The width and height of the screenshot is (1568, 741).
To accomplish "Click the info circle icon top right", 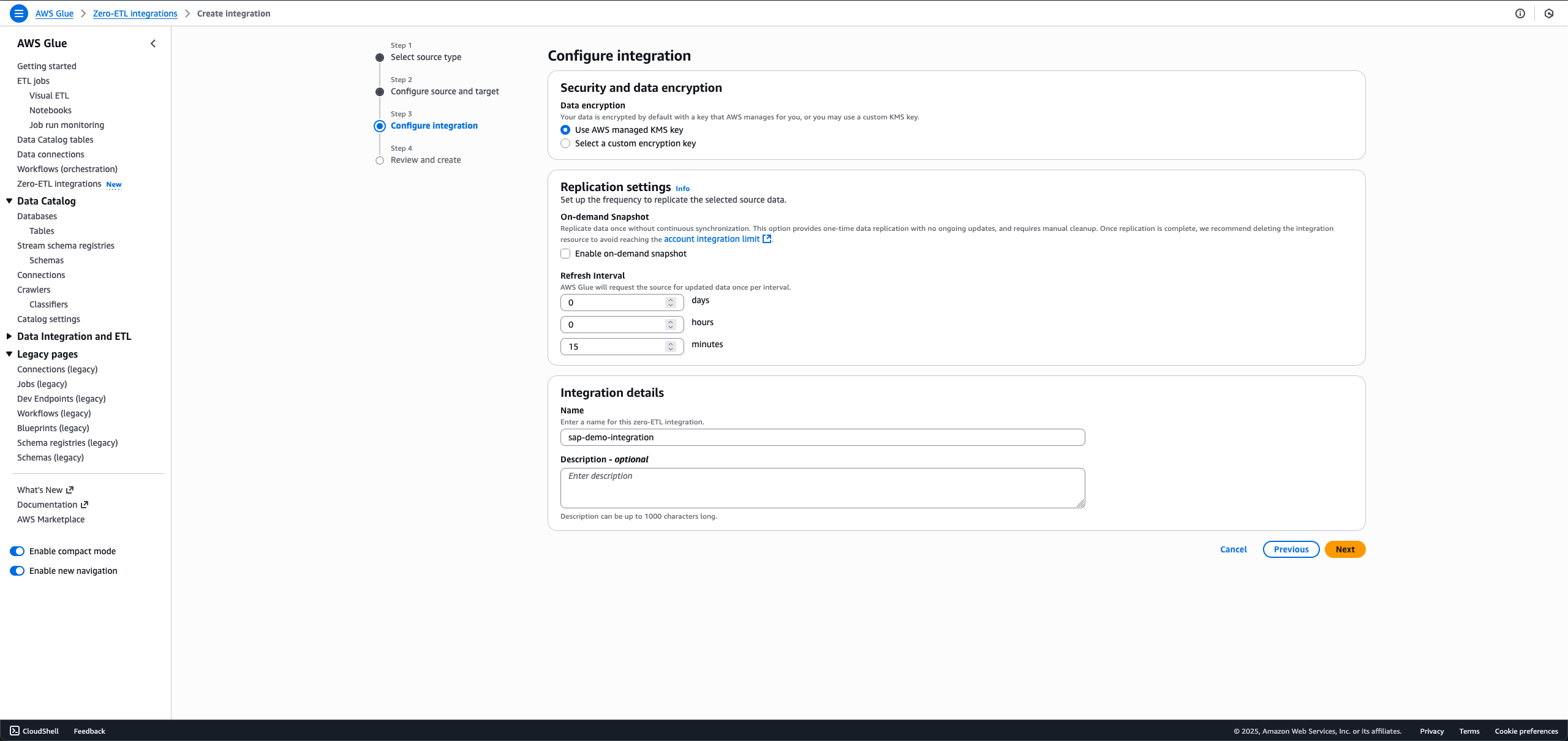I will click(1520, 13).
